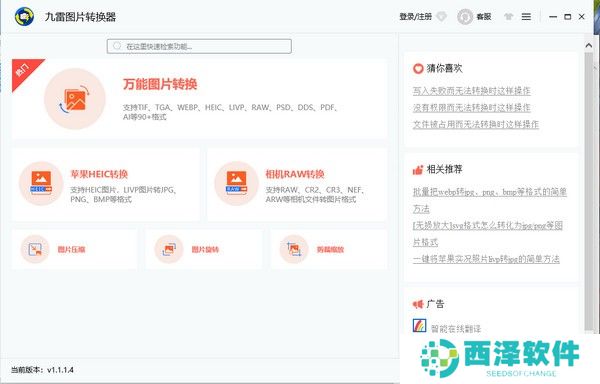Click the 智能在线翻译 ad icon

(x=419, y=326)
